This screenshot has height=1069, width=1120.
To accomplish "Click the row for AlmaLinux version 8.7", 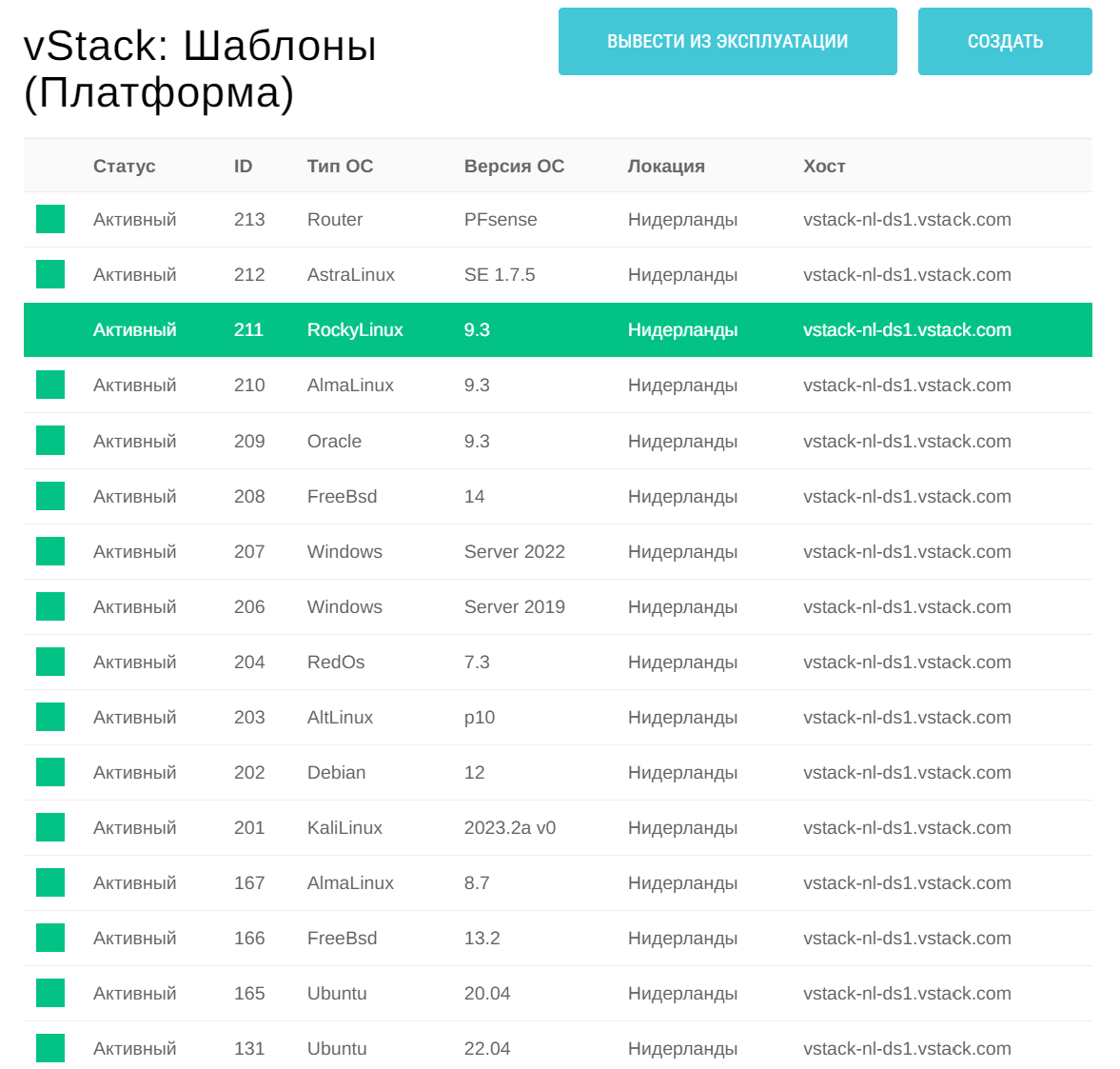I will [560, 882].
